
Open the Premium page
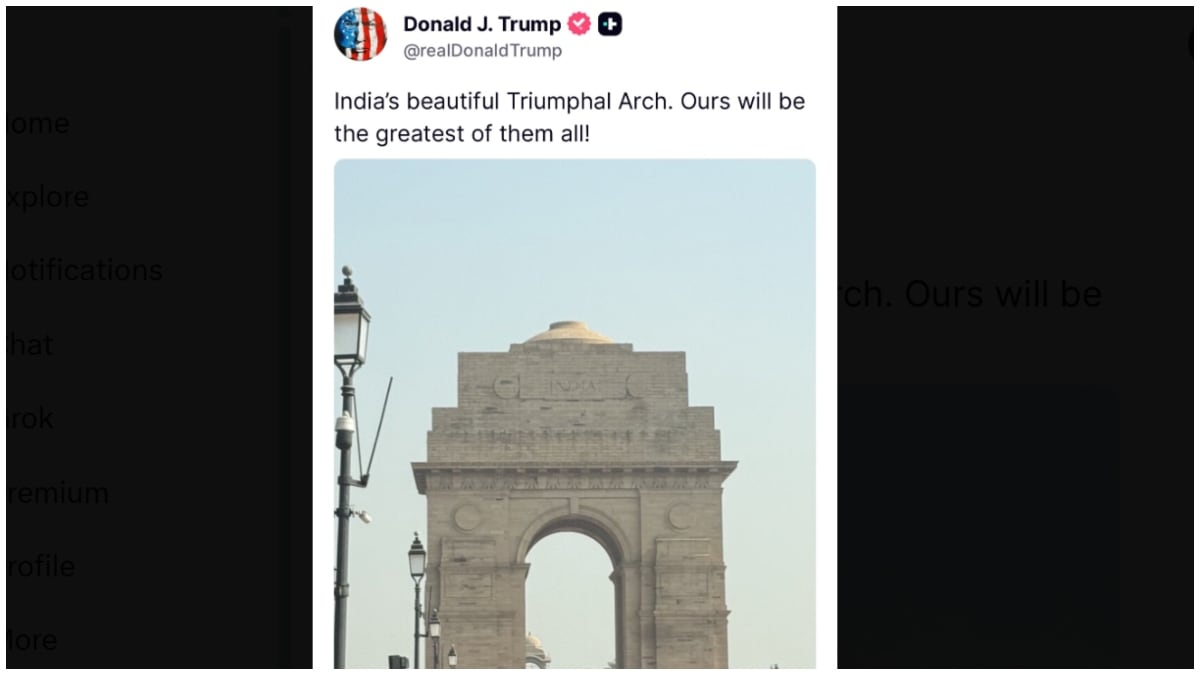pyautogui.click(x=55, y=492)
